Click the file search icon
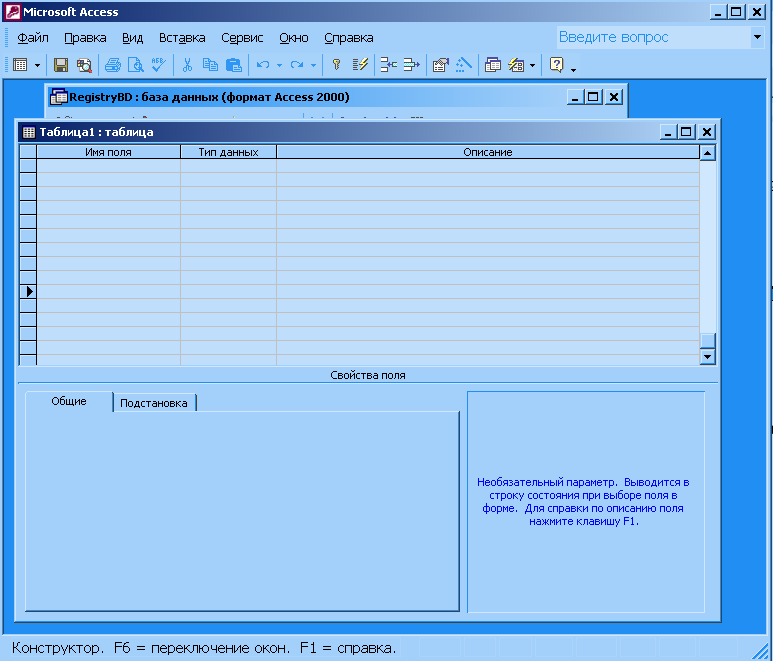Screen dimensions: 773x661 click(84, 65)
